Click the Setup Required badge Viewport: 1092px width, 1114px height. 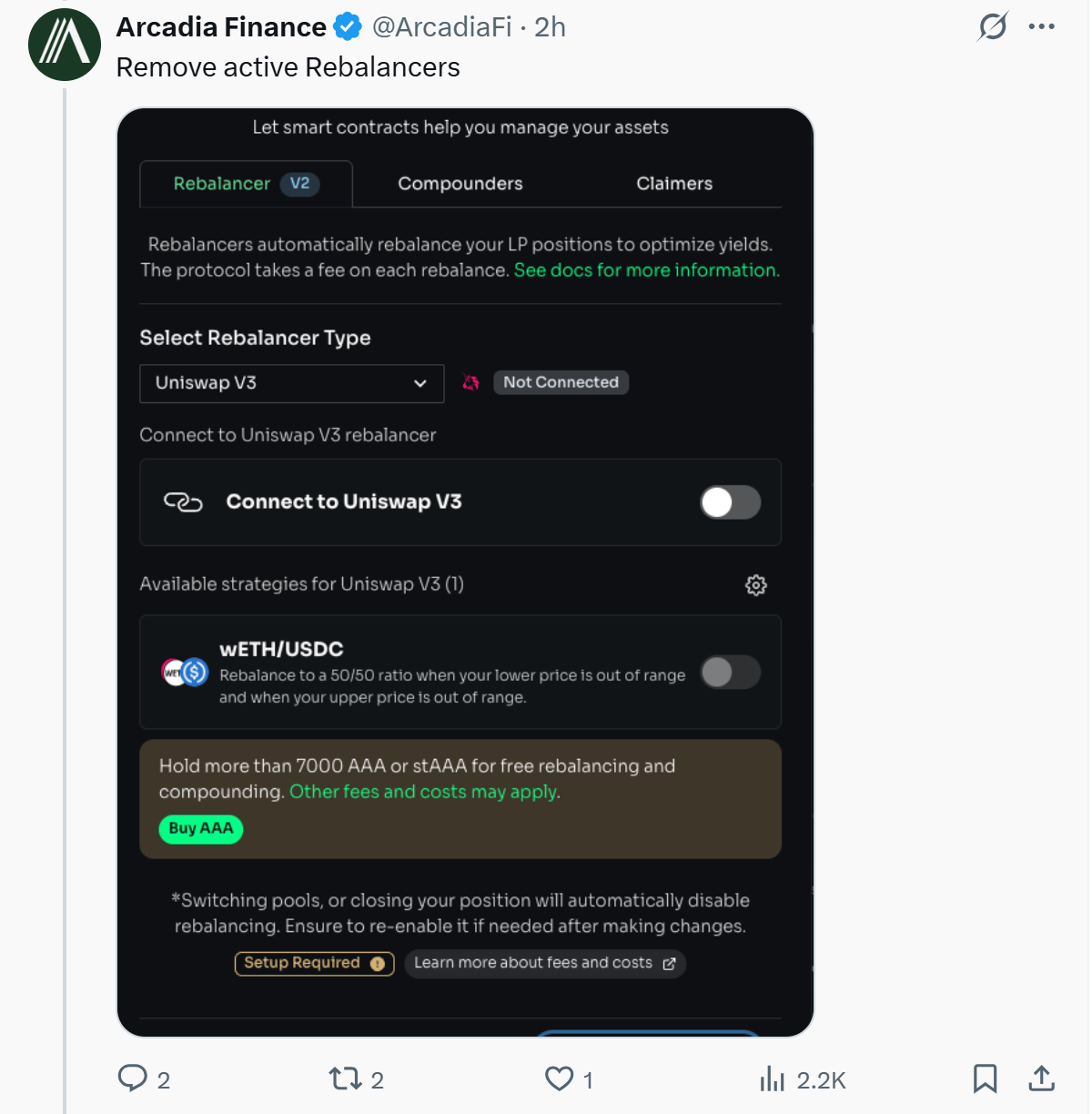[x=314, y=963]
